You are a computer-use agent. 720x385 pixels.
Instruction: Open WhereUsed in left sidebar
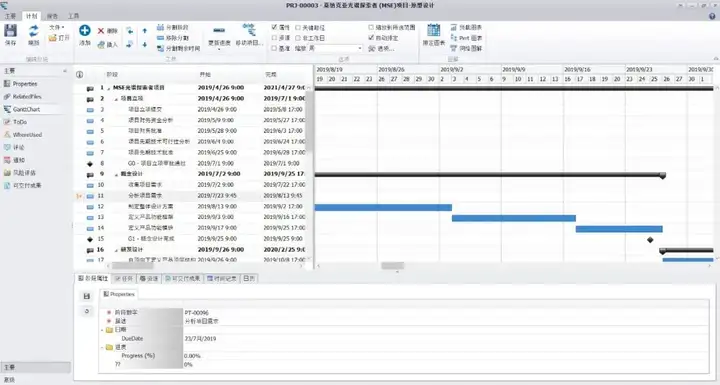pyautogui.click(x=27, y=135)
